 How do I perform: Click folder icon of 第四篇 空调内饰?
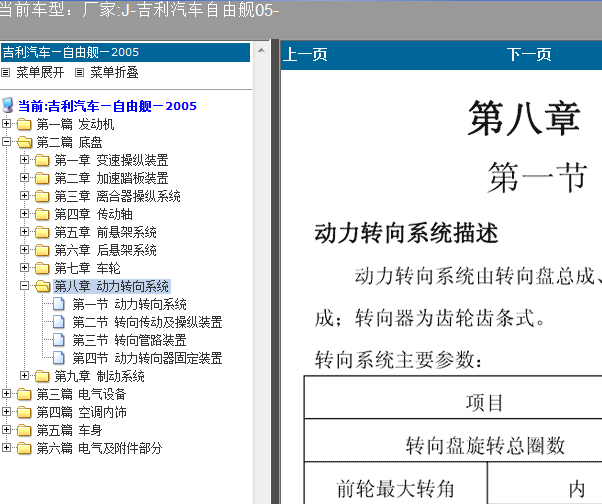click(24, 412)
